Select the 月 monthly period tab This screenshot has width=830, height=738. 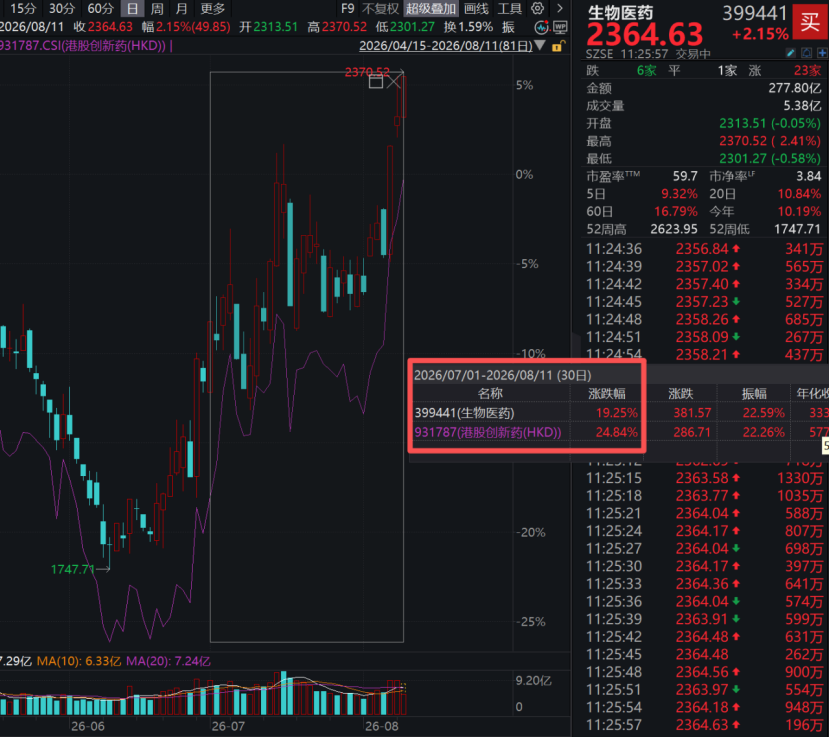181,8
